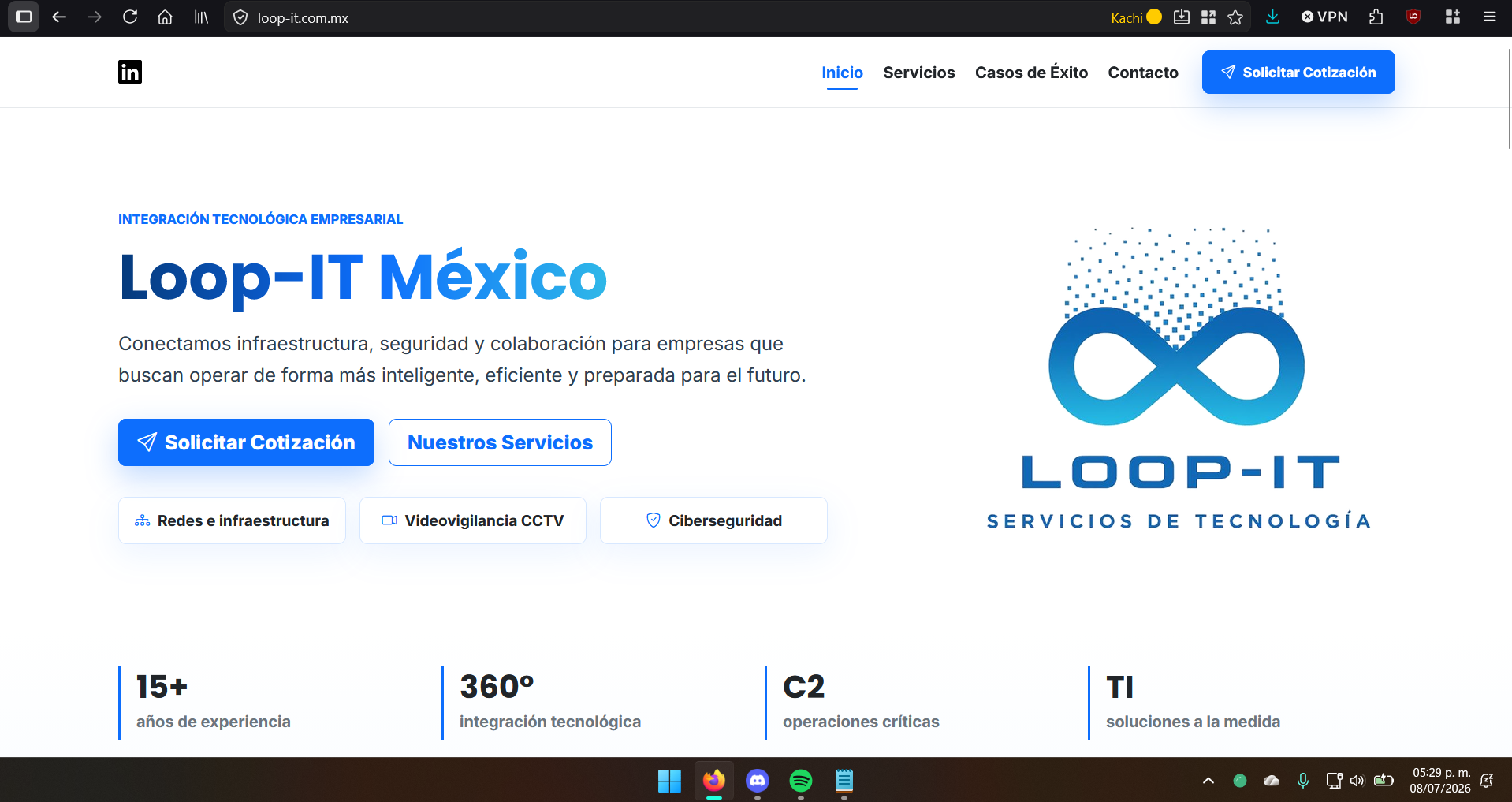Click the hero Solicitar Cotización button
The image size is (1512, 802).
pos(246,442)
